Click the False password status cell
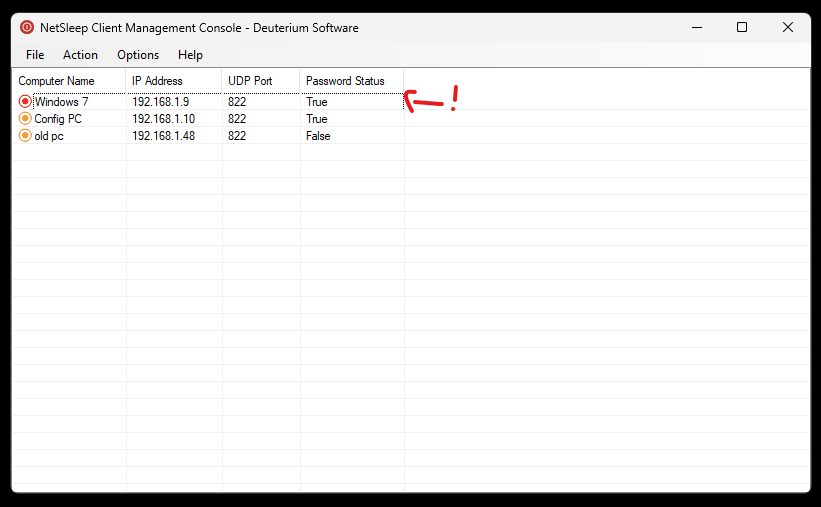 (318, 136)
